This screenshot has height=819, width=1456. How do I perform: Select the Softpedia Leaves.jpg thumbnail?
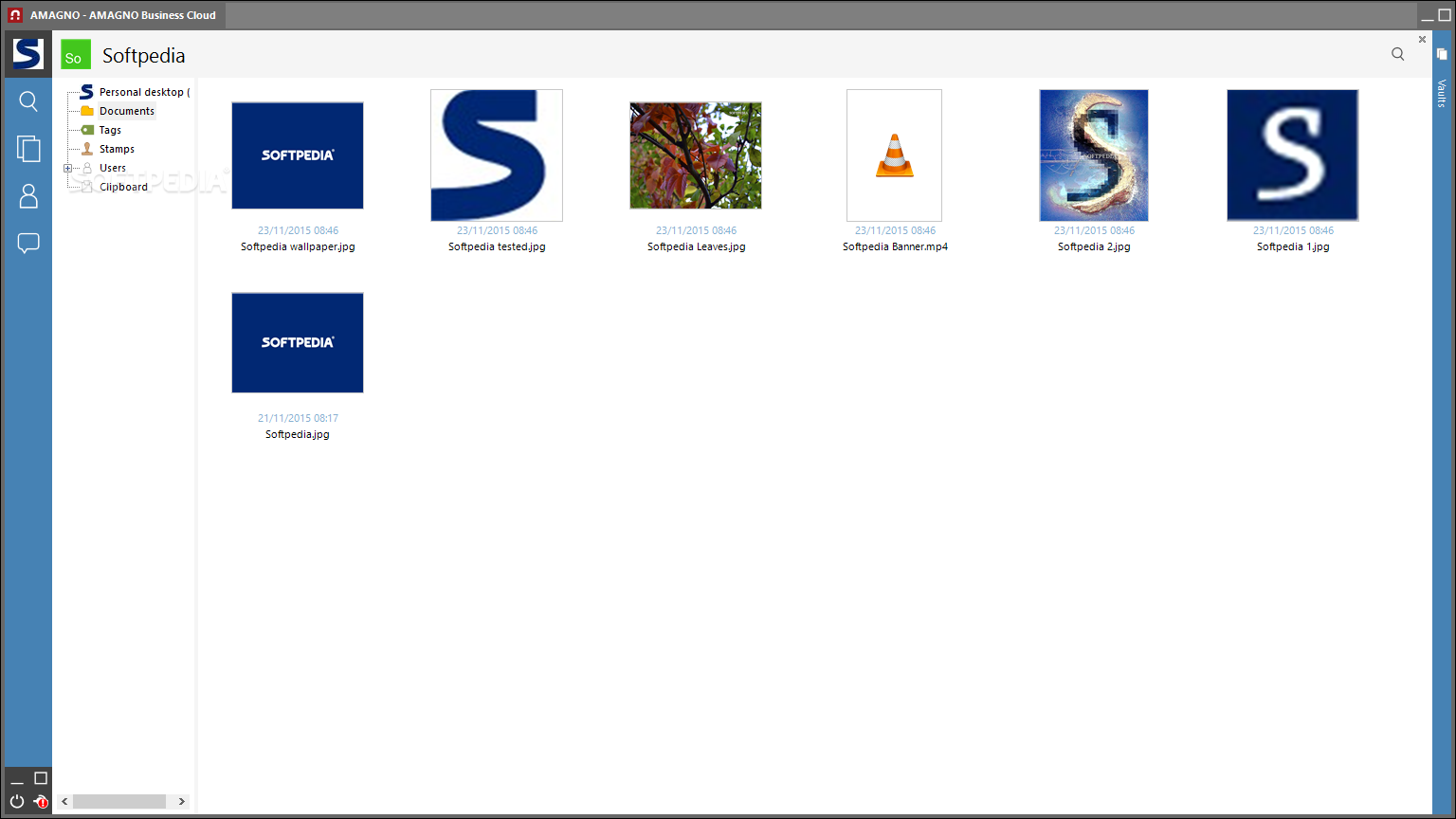pyautogui.click(x=696, y=155)
